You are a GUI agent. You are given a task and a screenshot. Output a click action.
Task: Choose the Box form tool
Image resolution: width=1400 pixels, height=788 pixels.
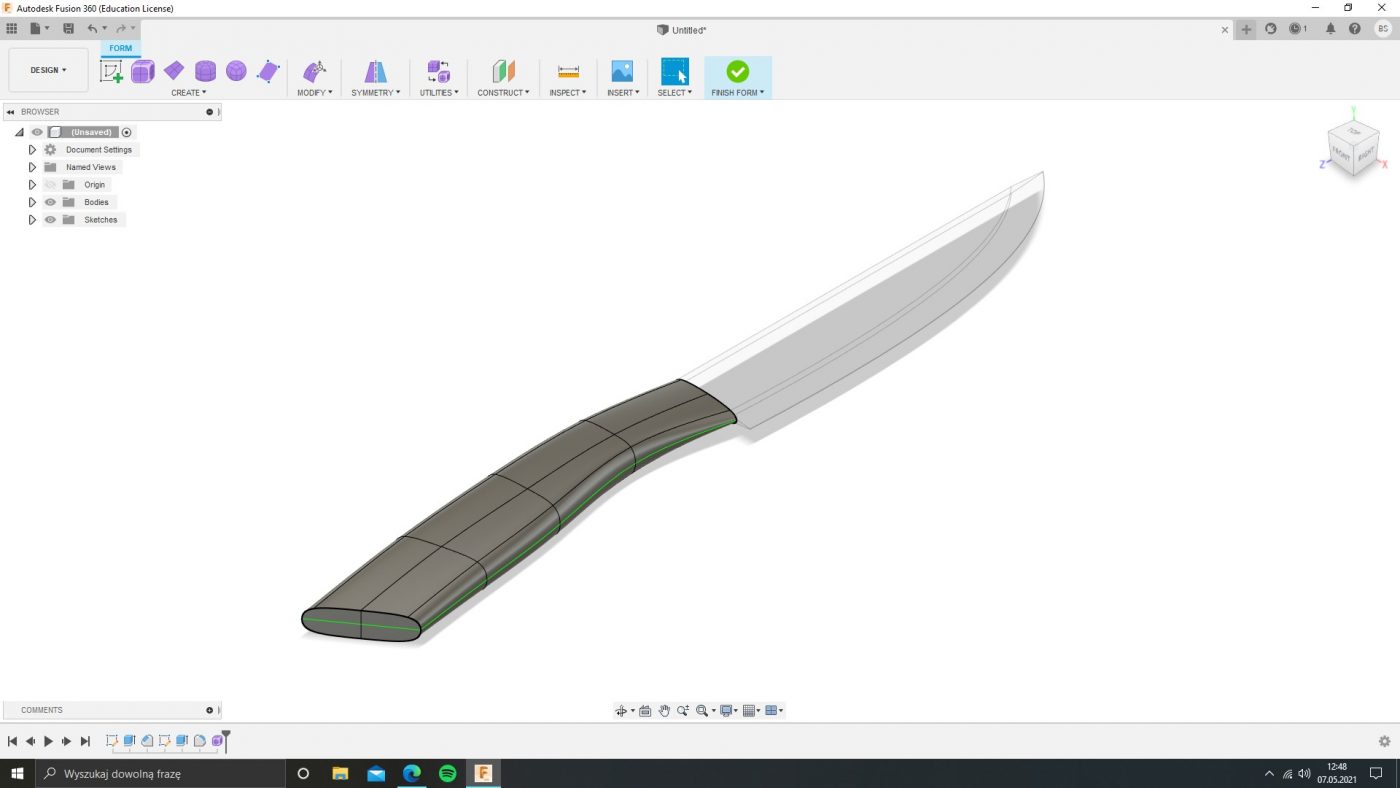(143, 71)
